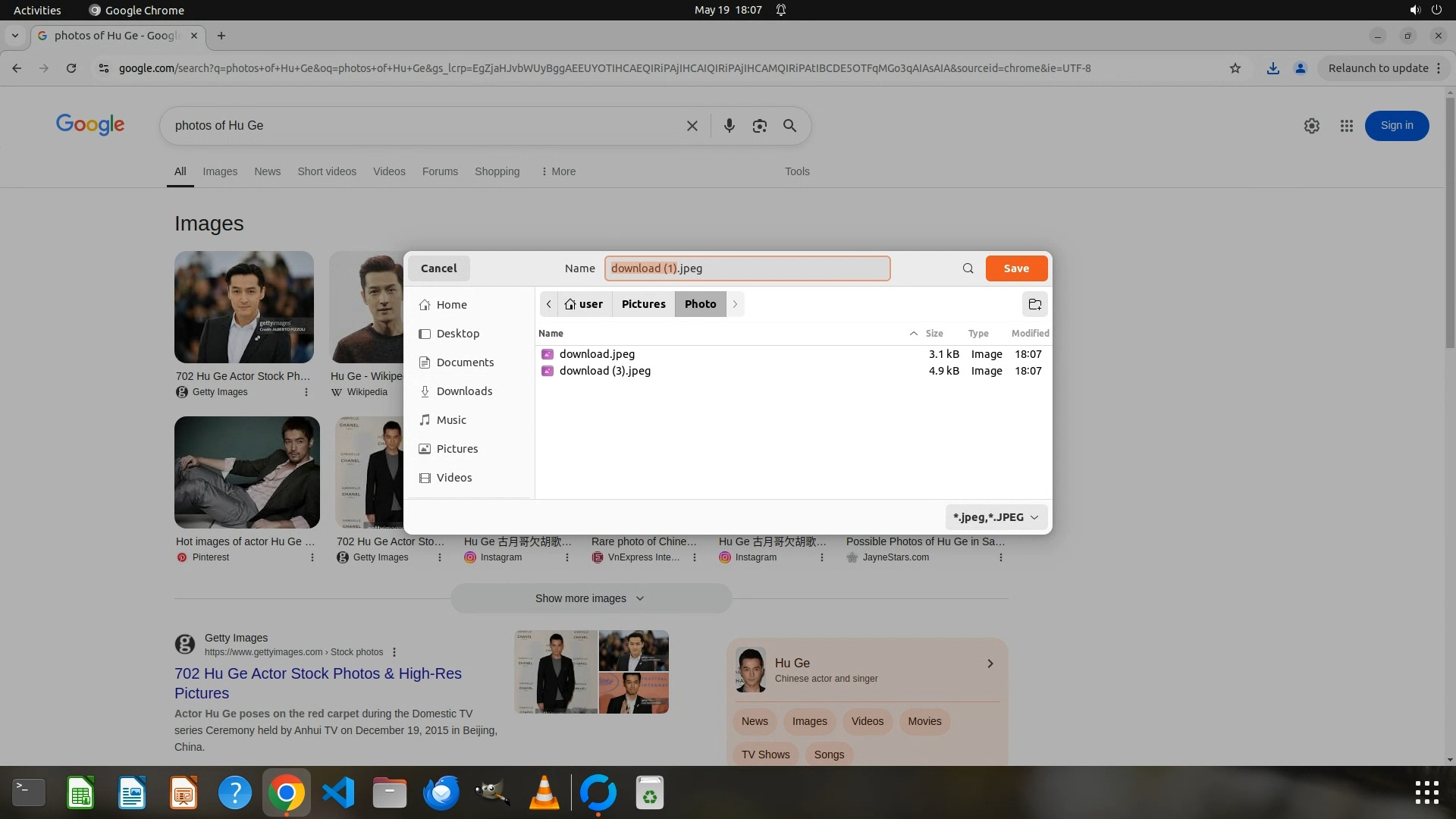The image size is (1456, 819).
Task: Open VLC media player from dock
Action: [x=544, y=793]
